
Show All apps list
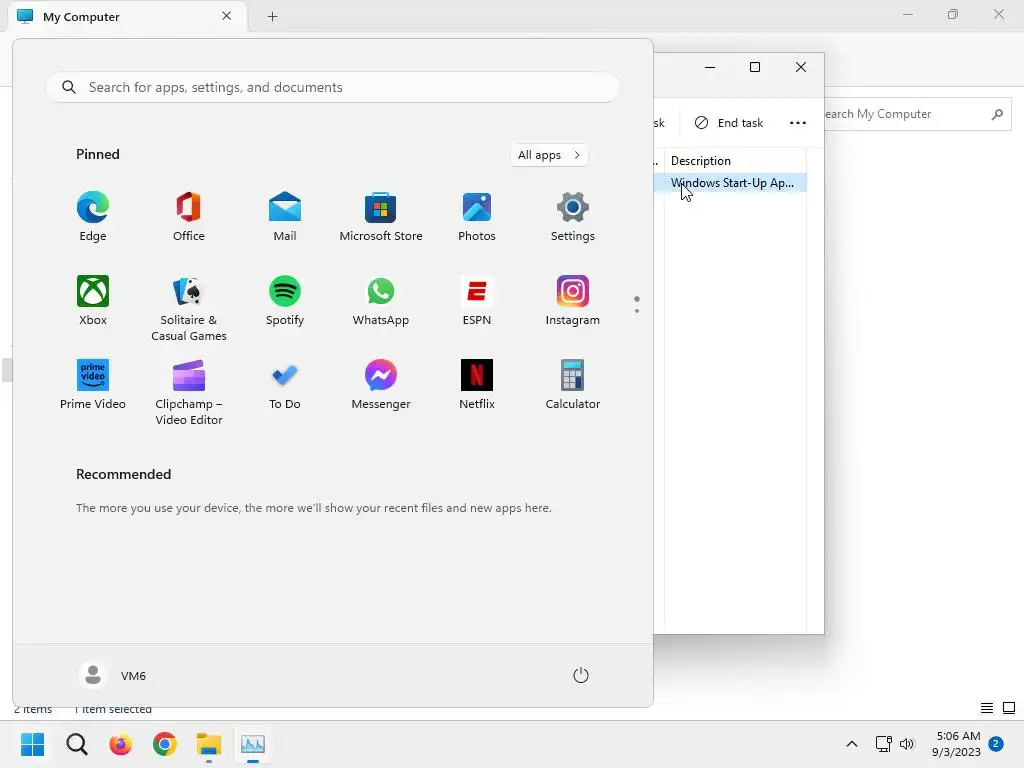pos(549,155)
